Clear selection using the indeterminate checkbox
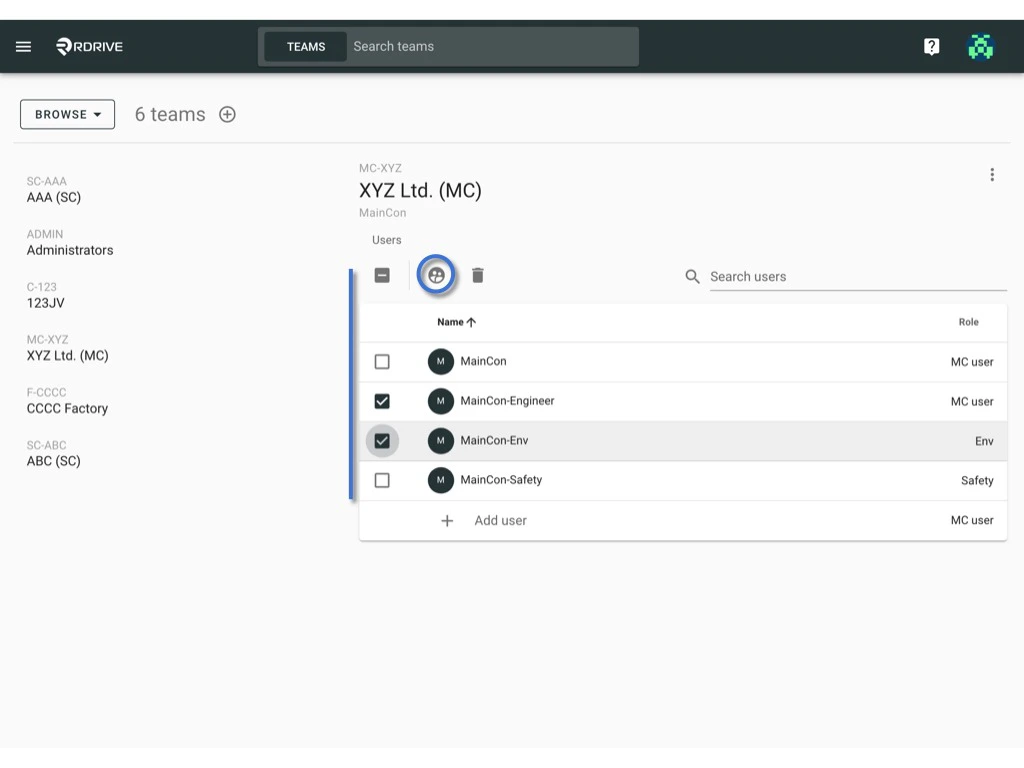 point(382,275)
